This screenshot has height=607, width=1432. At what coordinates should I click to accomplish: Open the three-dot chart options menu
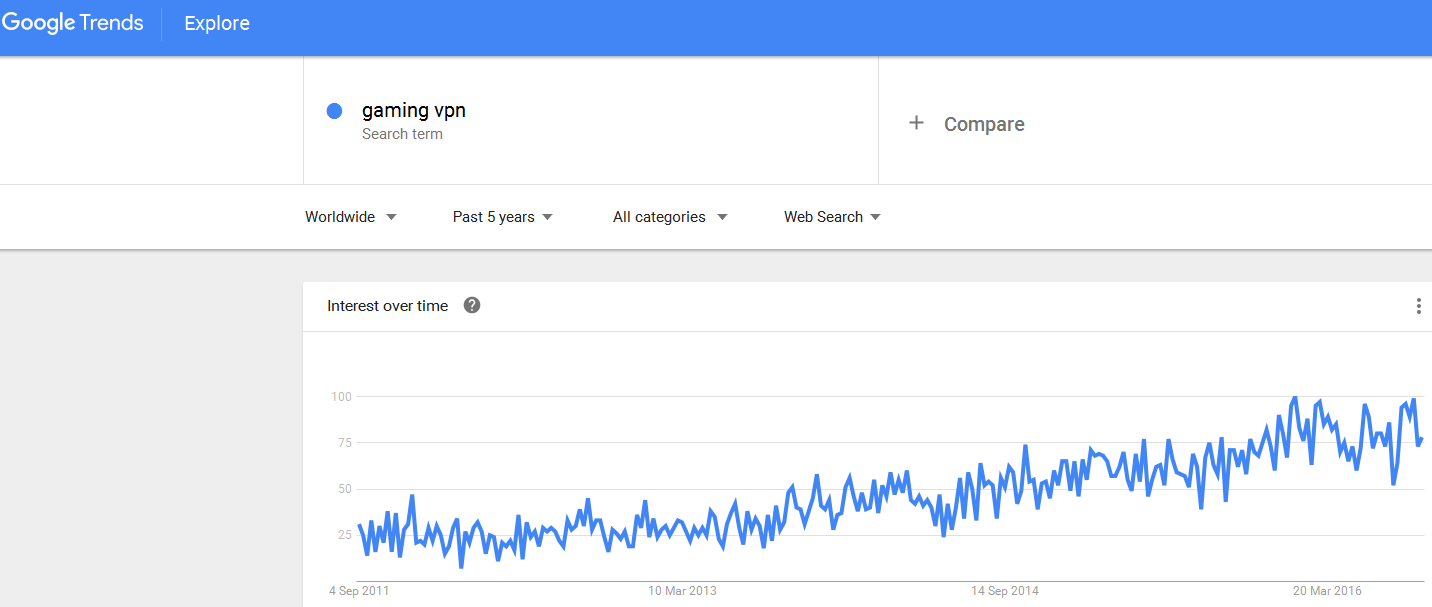tap(1418, 306)
